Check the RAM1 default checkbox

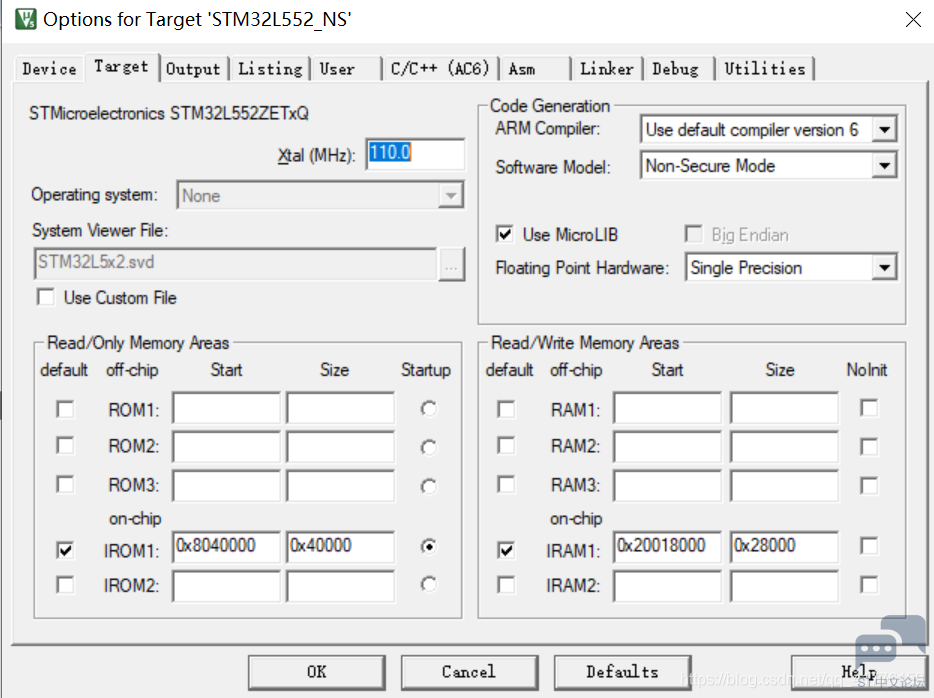[506, 409]
